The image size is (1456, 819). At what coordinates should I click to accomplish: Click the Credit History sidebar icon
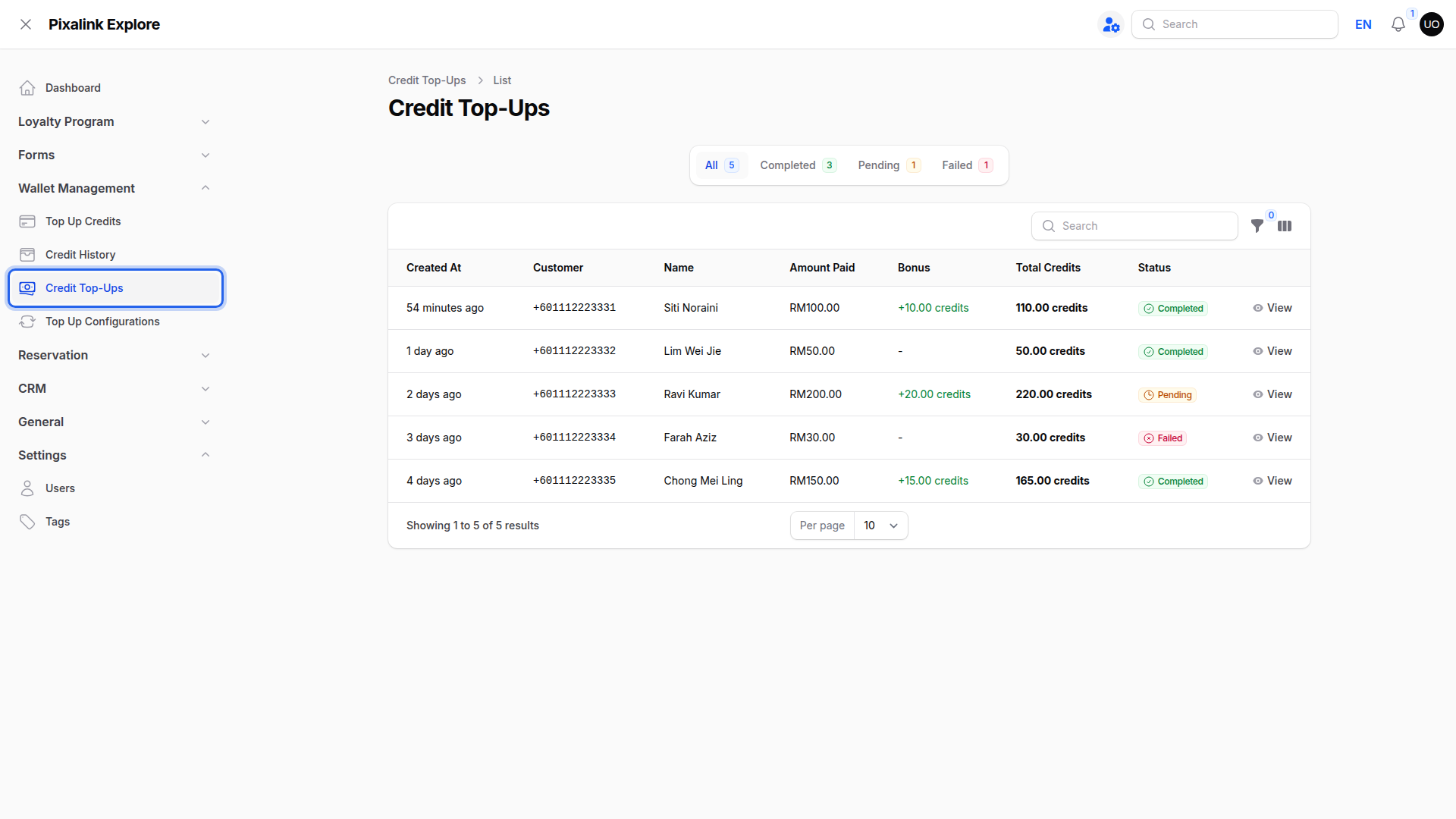click(27, 255)
